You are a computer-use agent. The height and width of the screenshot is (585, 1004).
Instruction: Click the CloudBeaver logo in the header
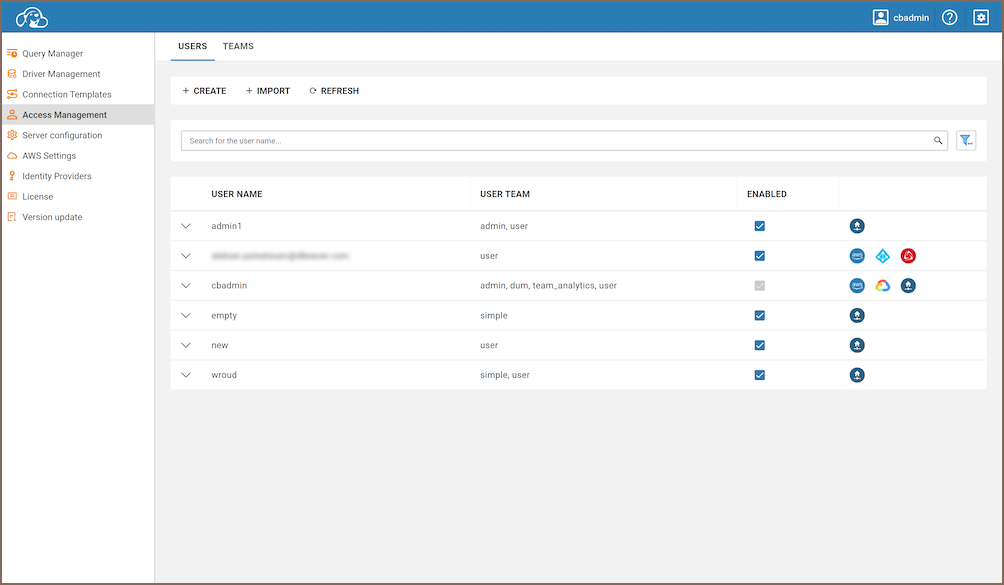point(32,17)
